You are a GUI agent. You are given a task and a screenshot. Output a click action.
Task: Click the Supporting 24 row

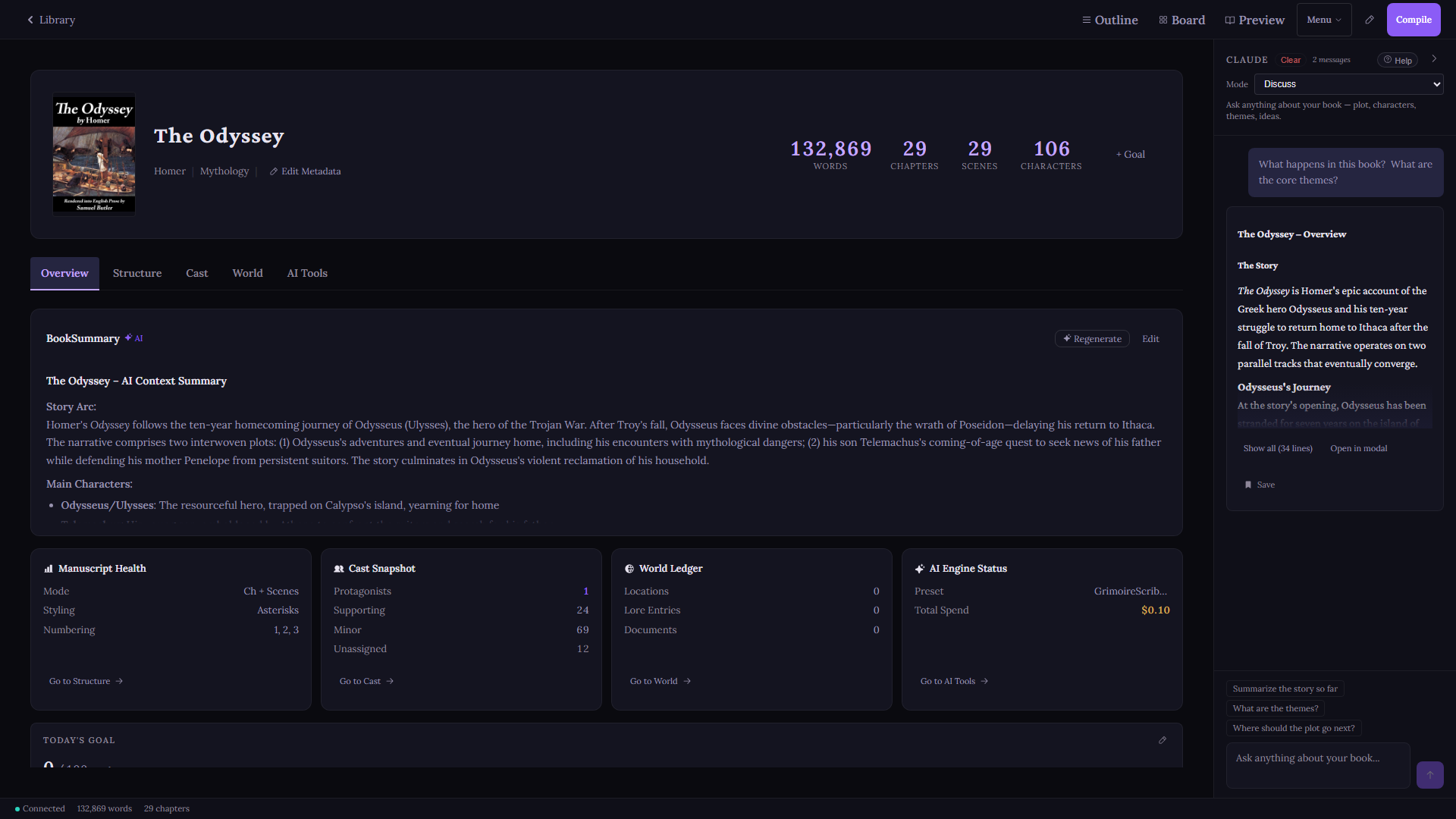461,610
